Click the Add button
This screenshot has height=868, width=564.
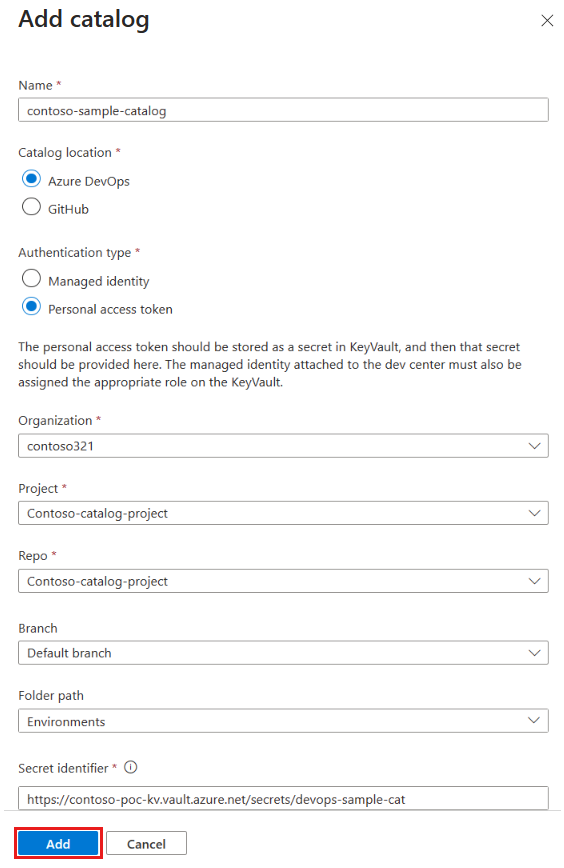(58, 844)
